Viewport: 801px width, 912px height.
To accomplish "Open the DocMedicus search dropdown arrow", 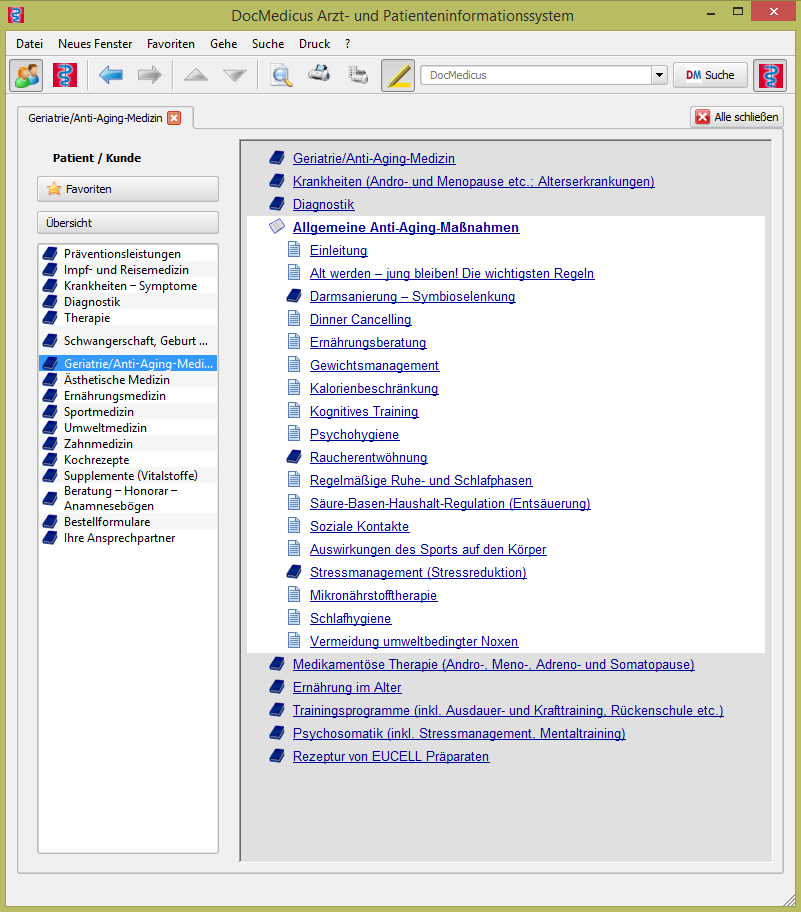I will tap(658, 75).
